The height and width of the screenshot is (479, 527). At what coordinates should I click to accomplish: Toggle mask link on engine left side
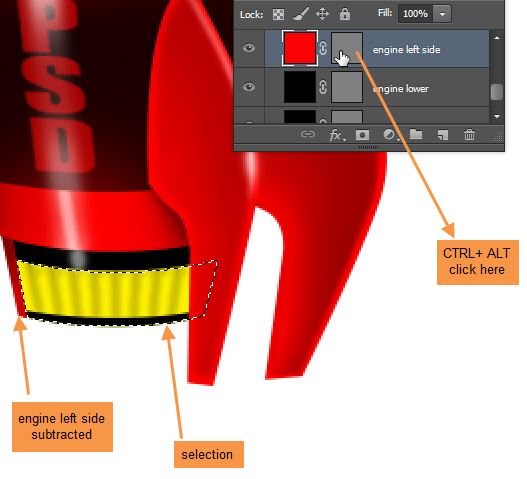click(323, 48)
